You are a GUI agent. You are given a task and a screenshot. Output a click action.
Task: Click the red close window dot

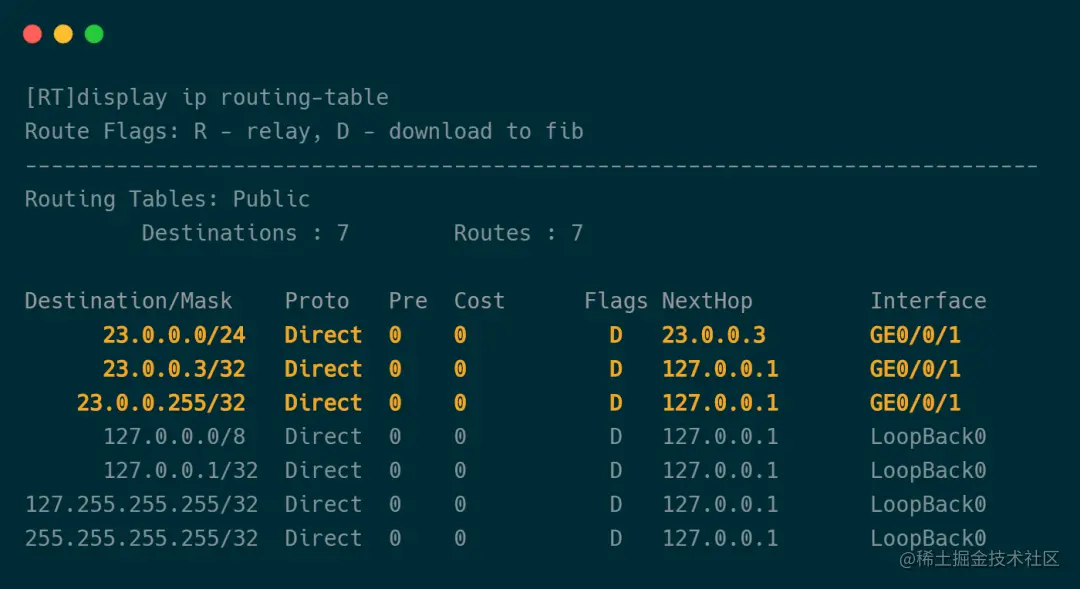click(x=32, y=34)
